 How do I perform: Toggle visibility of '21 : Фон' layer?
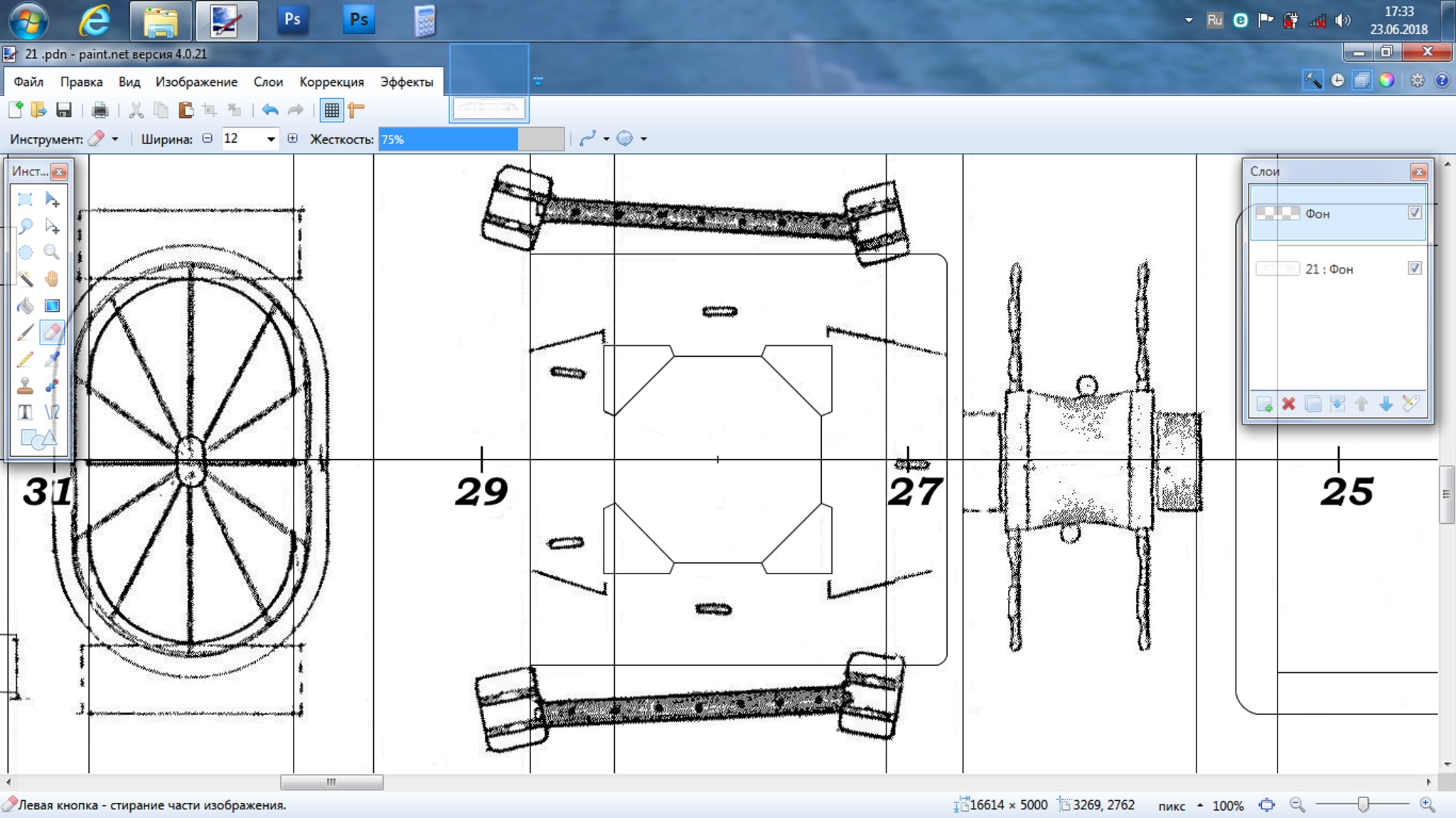1414,268
